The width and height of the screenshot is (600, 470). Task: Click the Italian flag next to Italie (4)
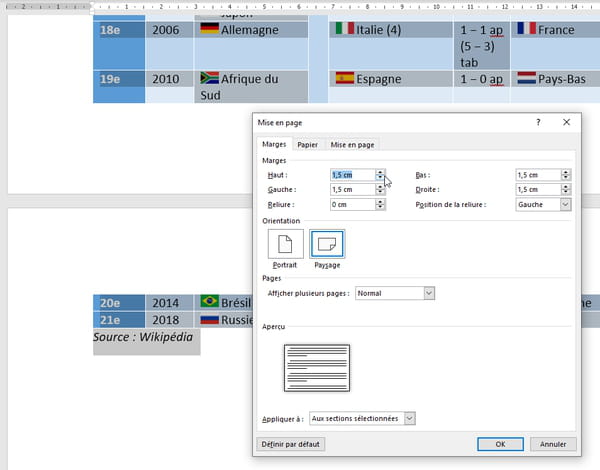(x=345, y=28)
